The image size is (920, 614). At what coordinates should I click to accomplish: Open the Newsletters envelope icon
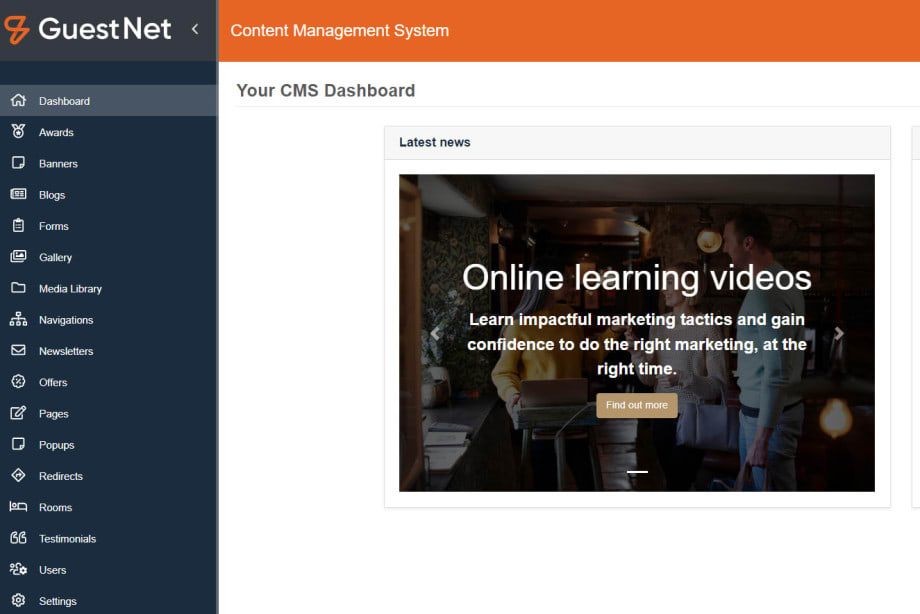pos(20,350)
